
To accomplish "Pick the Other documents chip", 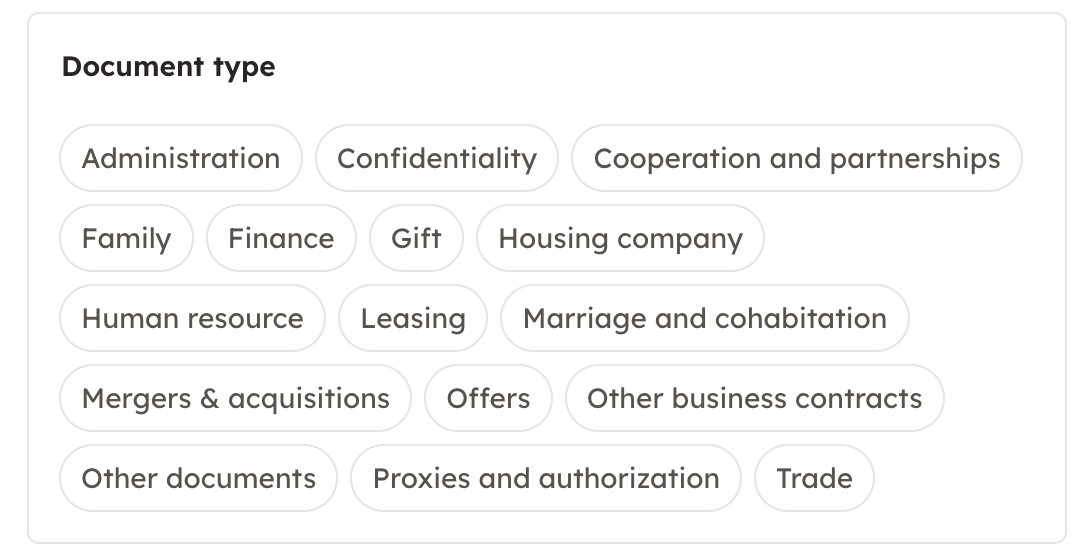I will coord(198,478).
